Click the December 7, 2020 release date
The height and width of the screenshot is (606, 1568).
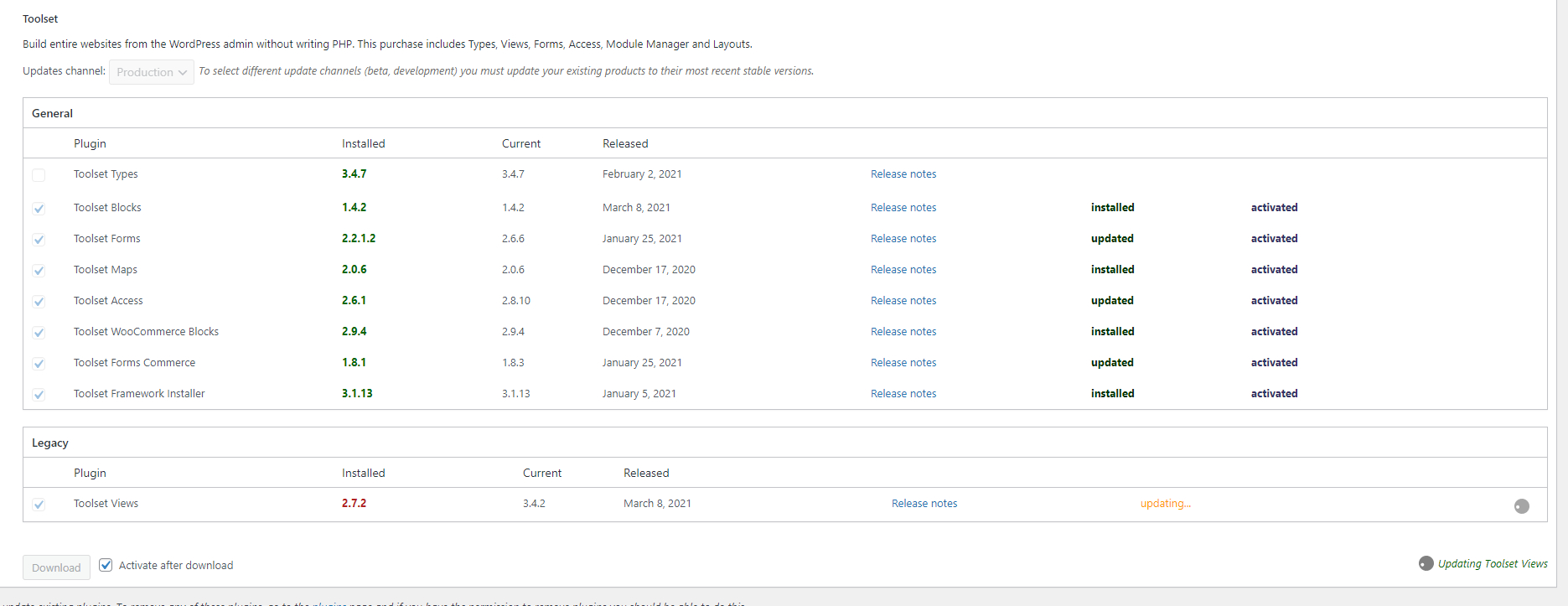coord(646,332)
